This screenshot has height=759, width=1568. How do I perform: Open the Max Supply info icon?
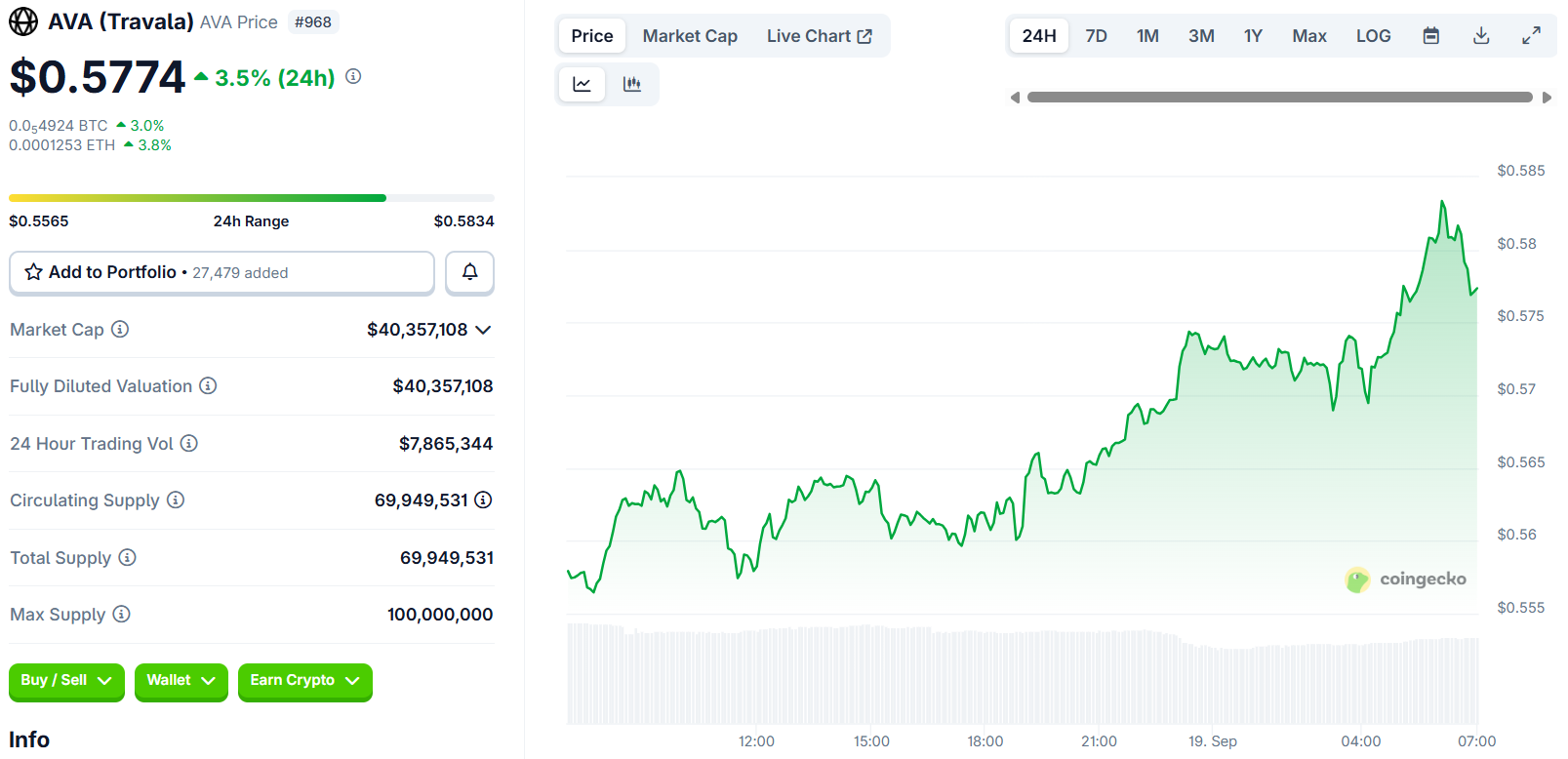pos(121,614)
